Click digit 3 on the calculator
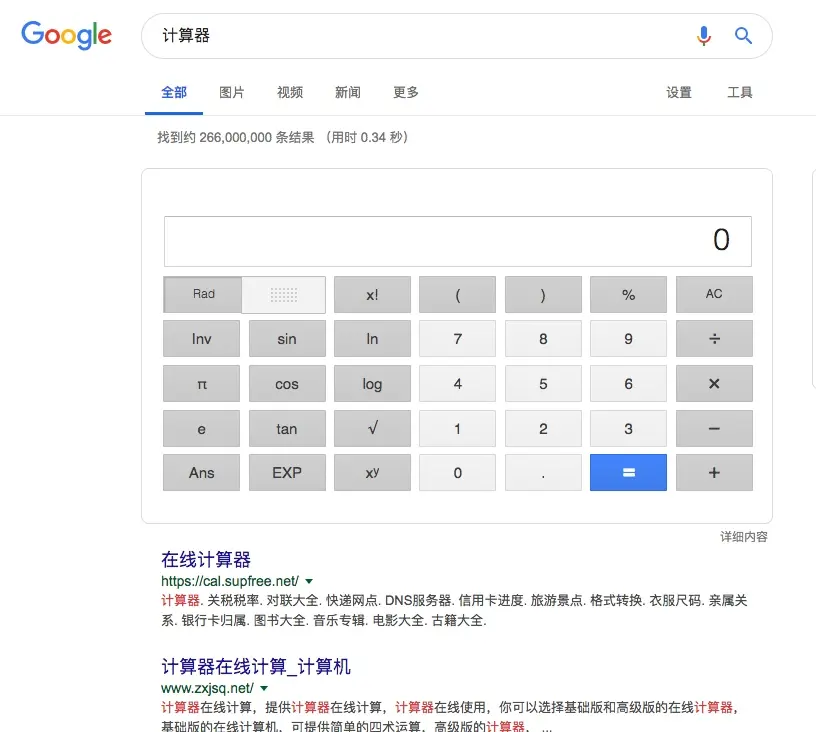The width and height of the screenshot is (816, 732). [629, 428]
